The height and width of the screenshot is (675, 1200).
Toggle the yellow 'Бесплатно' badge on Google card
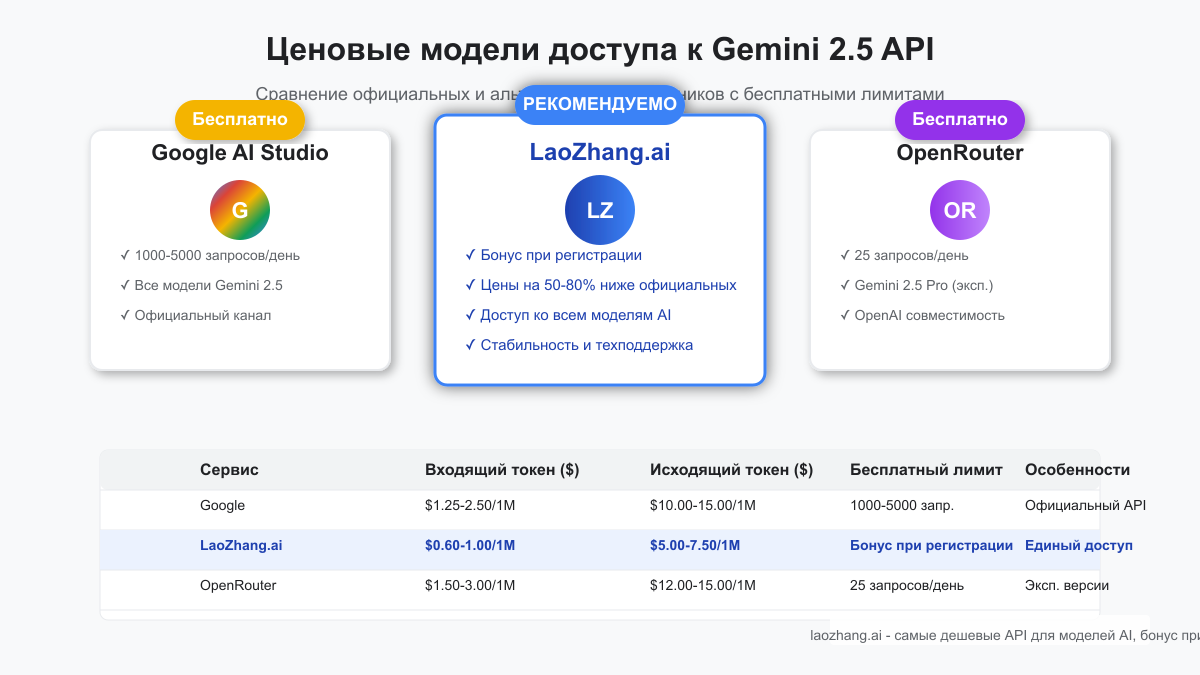click(240, 119)
